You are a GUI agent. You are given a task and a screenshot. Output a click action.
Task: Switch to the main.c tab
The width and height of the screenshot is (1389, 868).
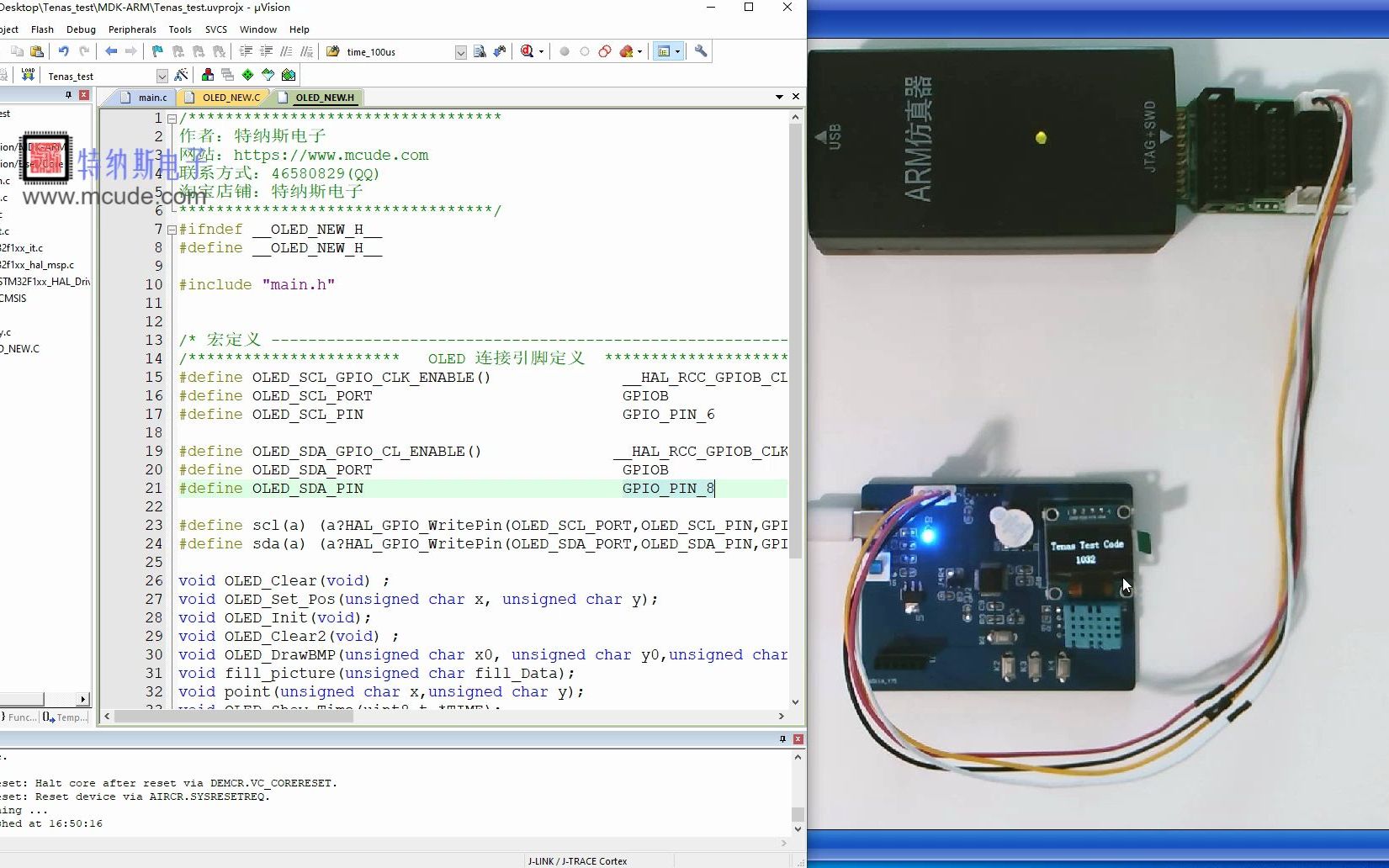(144, 98)
